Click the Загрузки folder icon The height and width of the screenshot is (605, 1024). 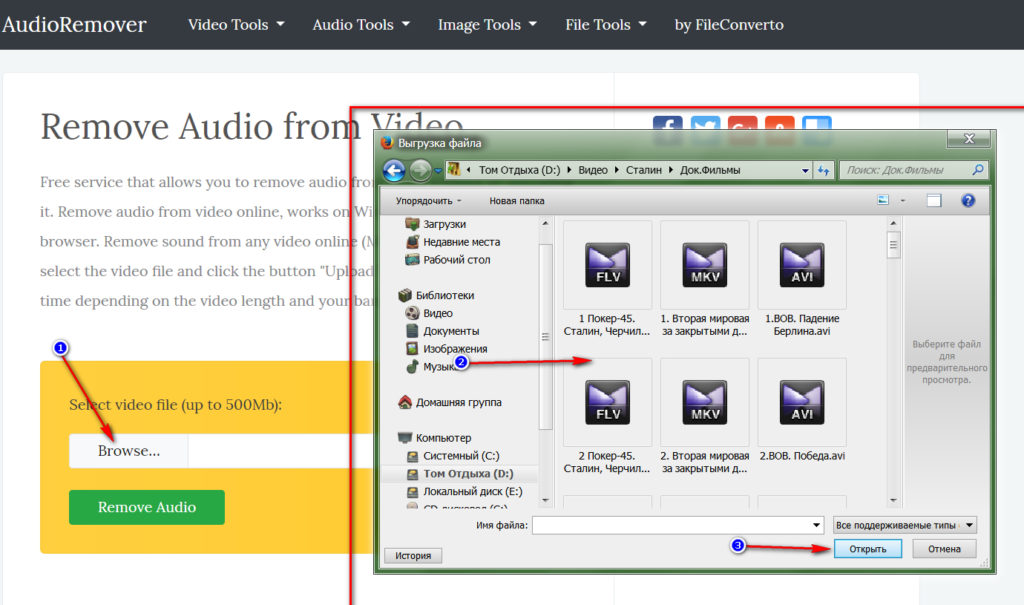[x=412, y=224]
